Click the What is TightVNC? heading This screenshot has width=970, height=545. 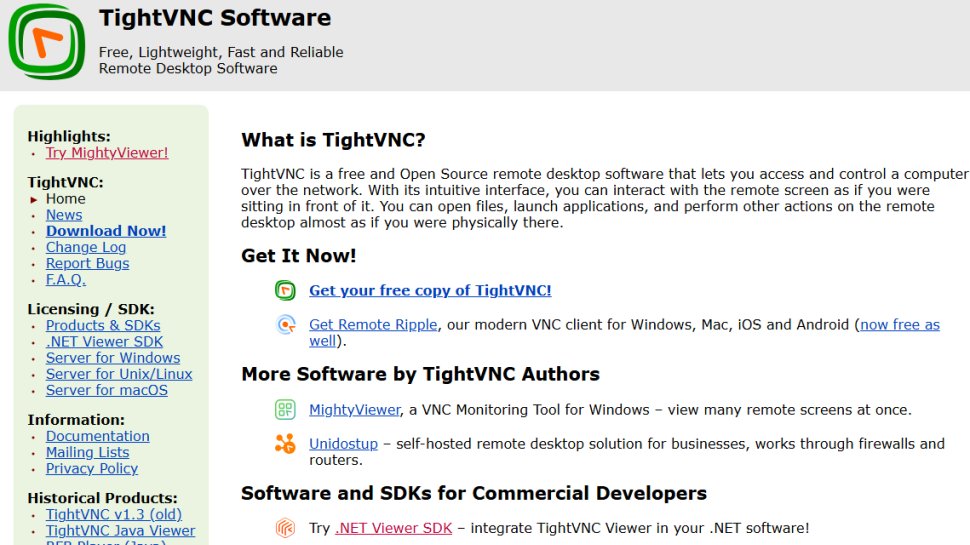pos(333,140)
